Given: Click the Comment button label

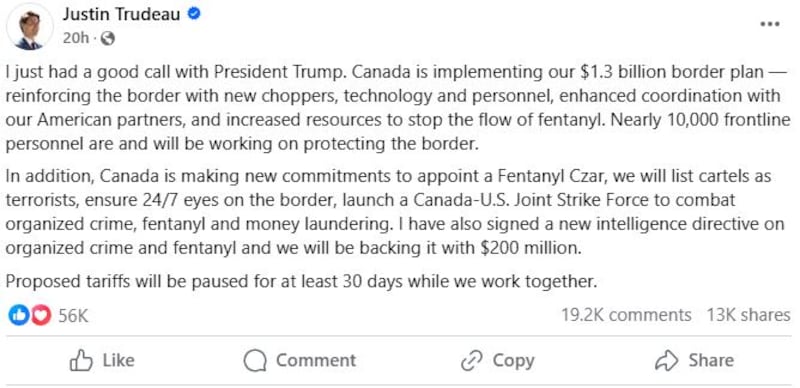Looking at the screenshot, I should tap(316, 360).
